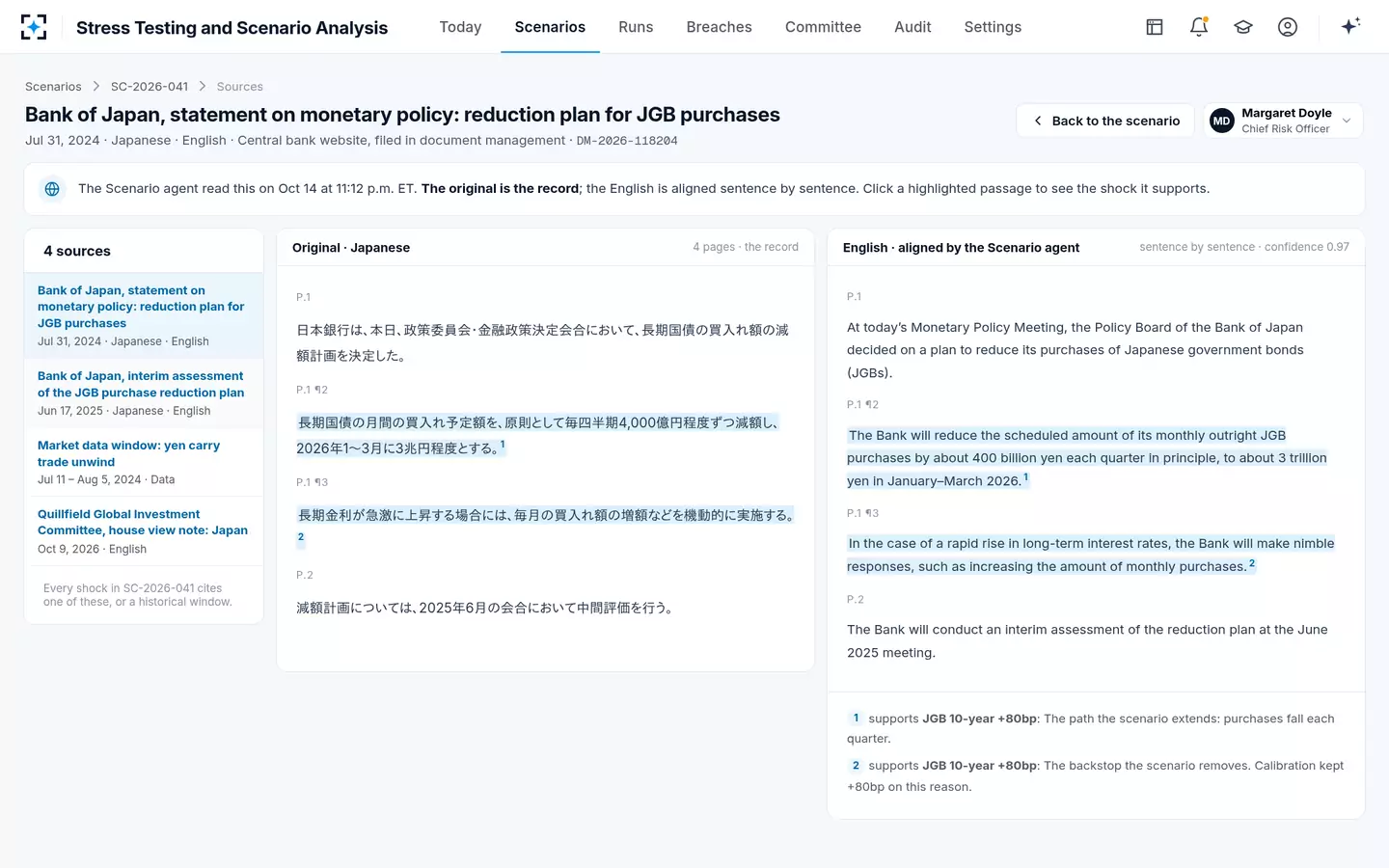Click footnote 1 badge in the English notes
The image size is (1389, 868).
pos(856,719)
